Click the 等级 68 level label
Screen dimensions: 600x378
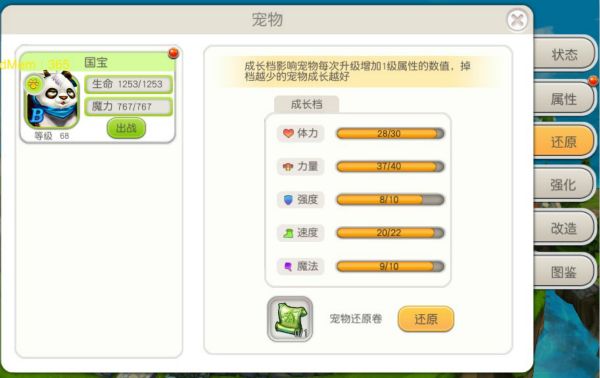click(x=52, y=136)
